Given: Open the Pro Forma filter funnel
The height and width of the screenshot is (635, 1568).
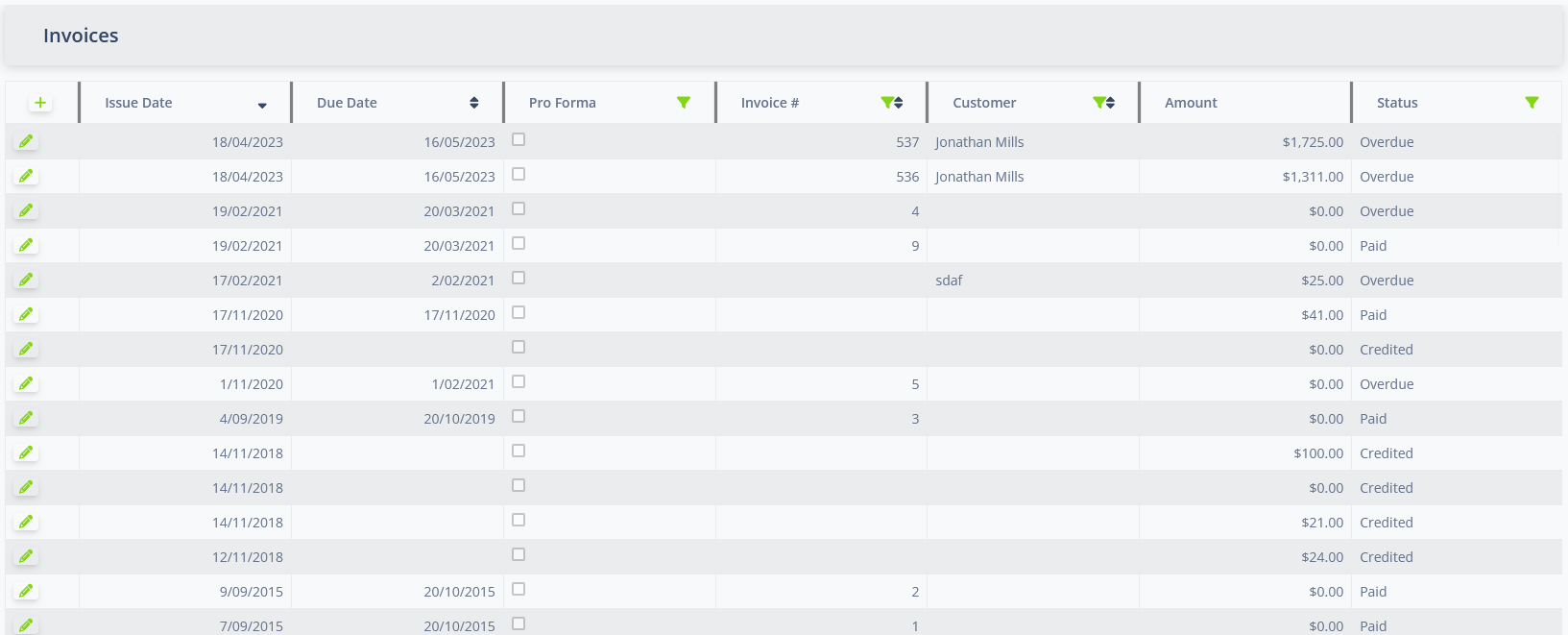Looking at the screenshot, I should click(x=684, y=103).
